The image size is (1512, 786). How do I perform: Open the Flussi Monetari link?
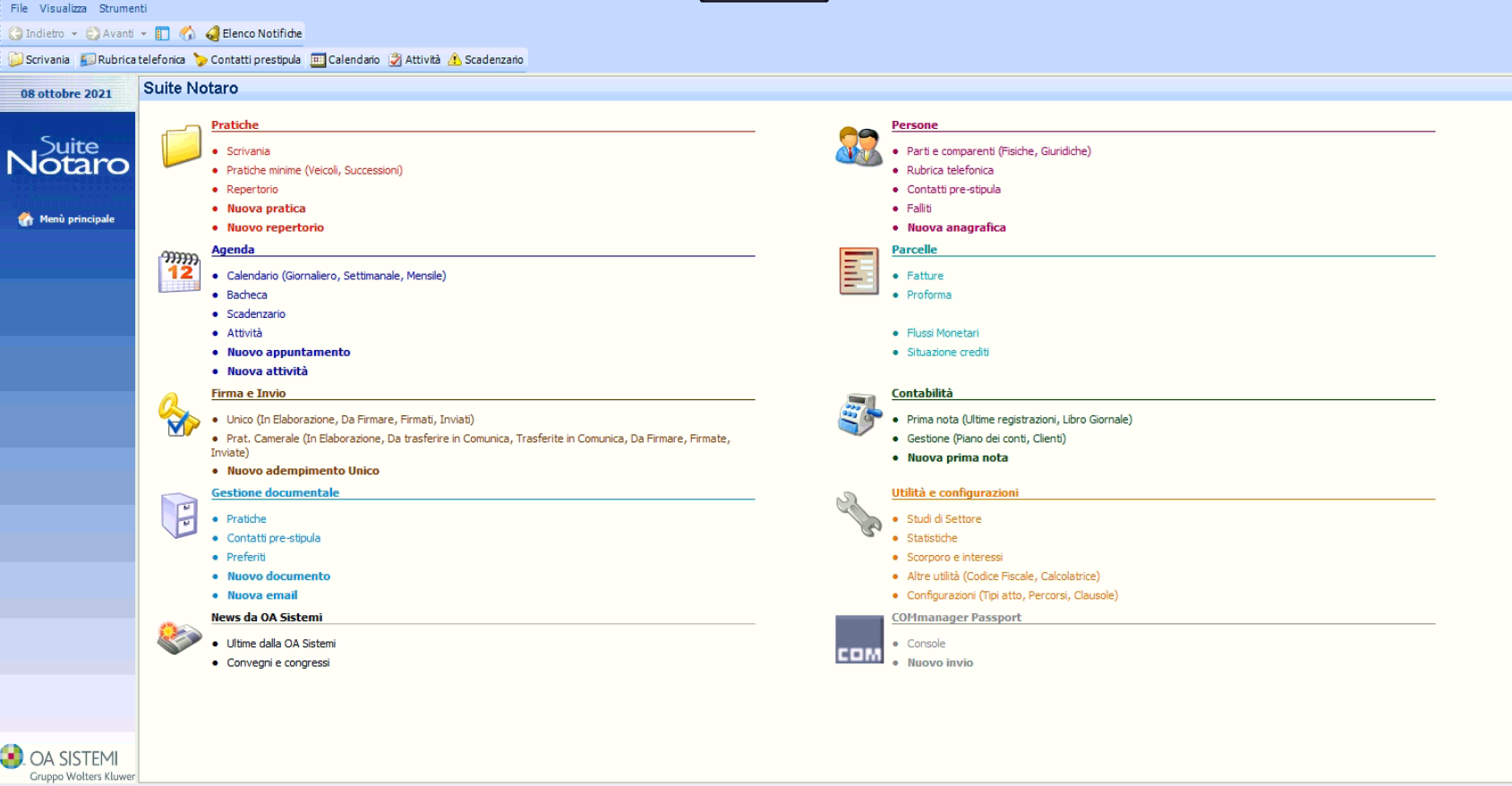tap(943, 333)
